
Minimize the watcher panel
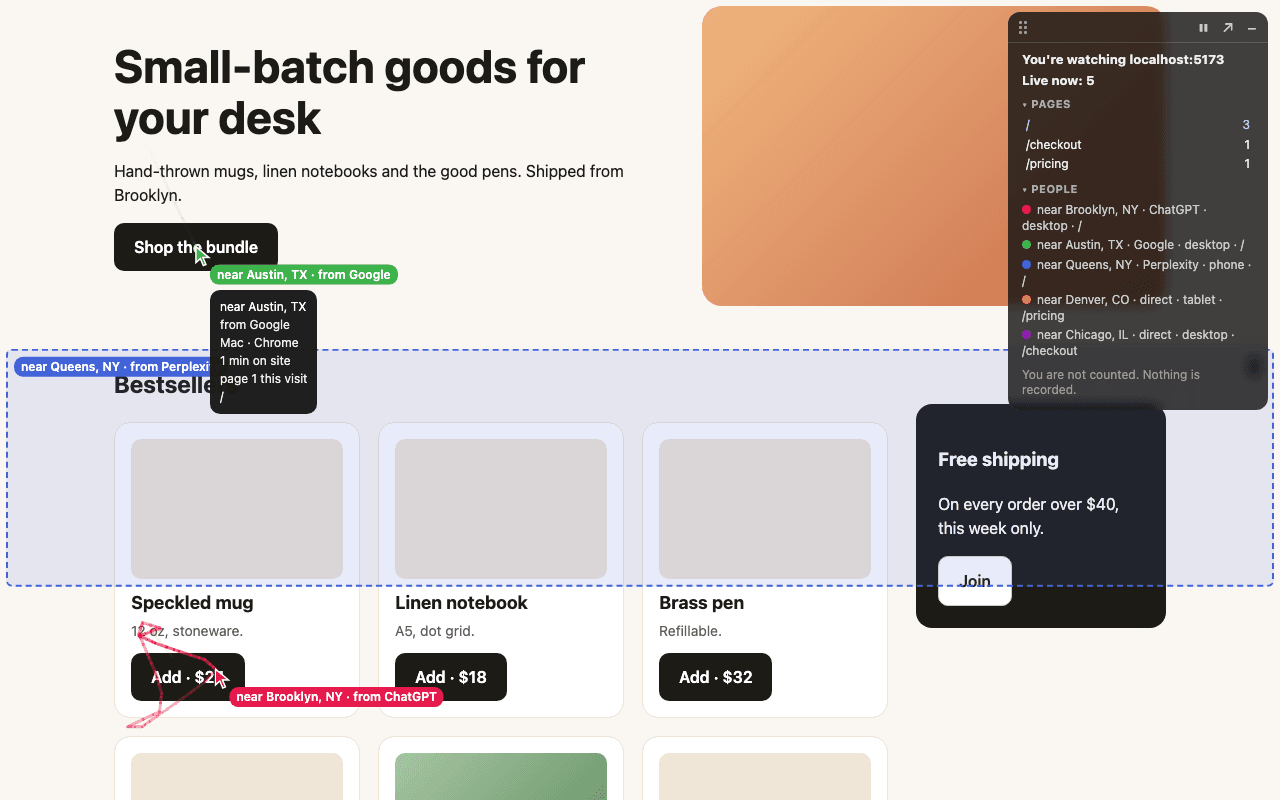pos(1252,28)
